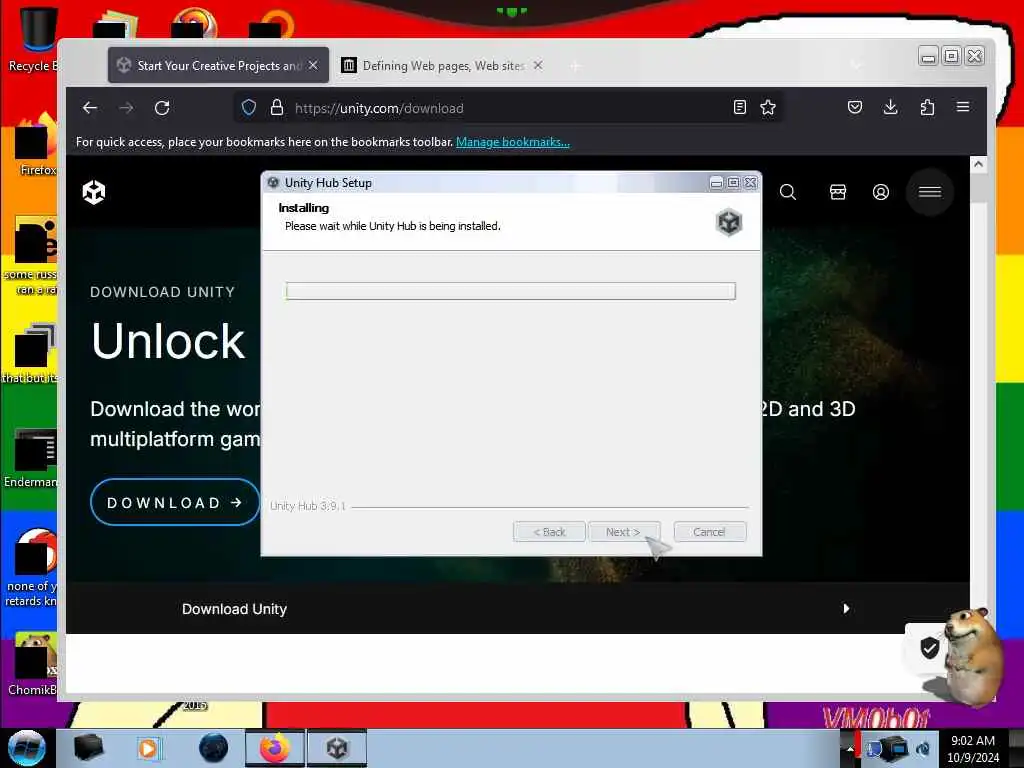
Task: Click Back in Unity Hub Setup
Action: pyautogui.click(x=549, y=532)
